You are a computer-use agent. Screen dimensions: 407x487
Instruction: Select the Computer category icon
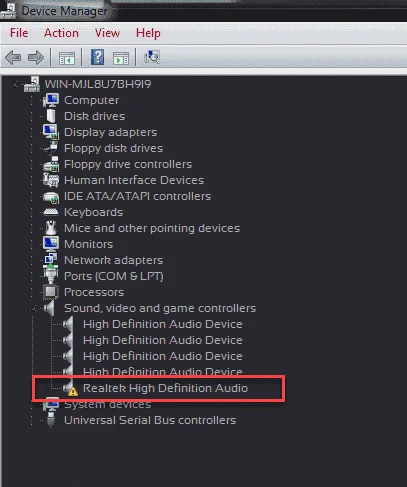click(51, 100)
